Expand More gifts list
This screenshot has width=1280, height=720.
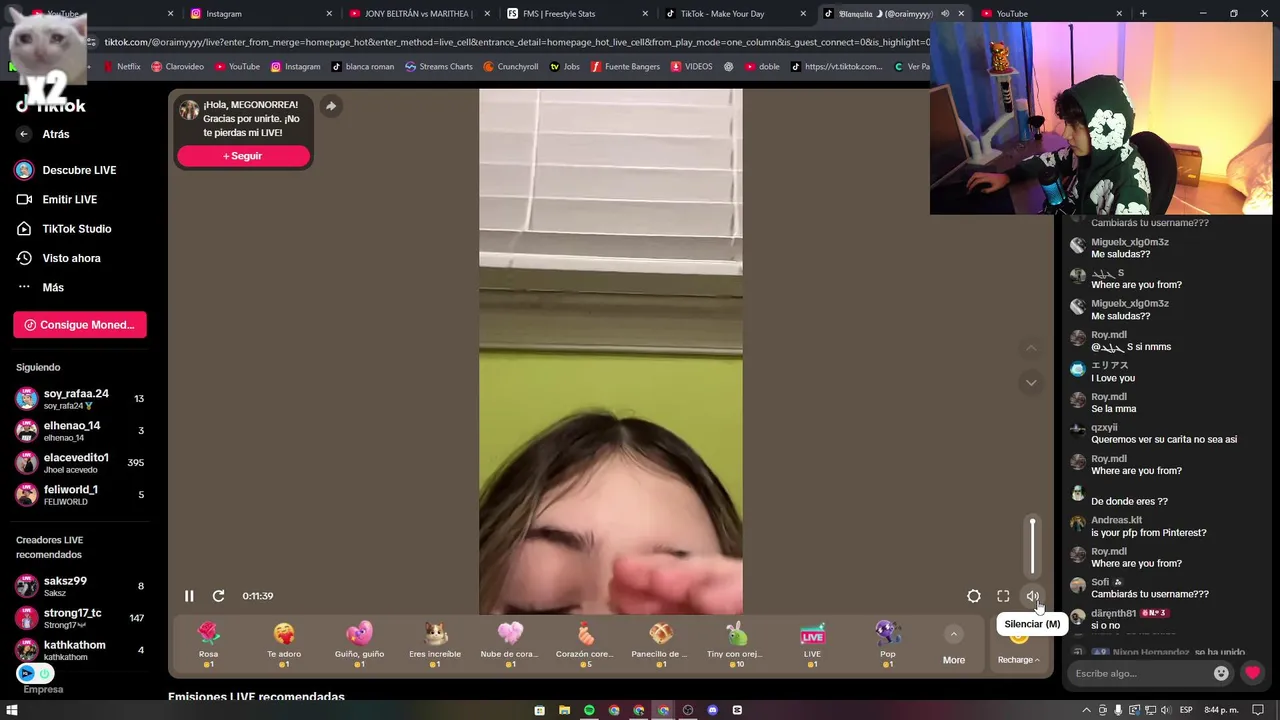click(x=954, y=646)
